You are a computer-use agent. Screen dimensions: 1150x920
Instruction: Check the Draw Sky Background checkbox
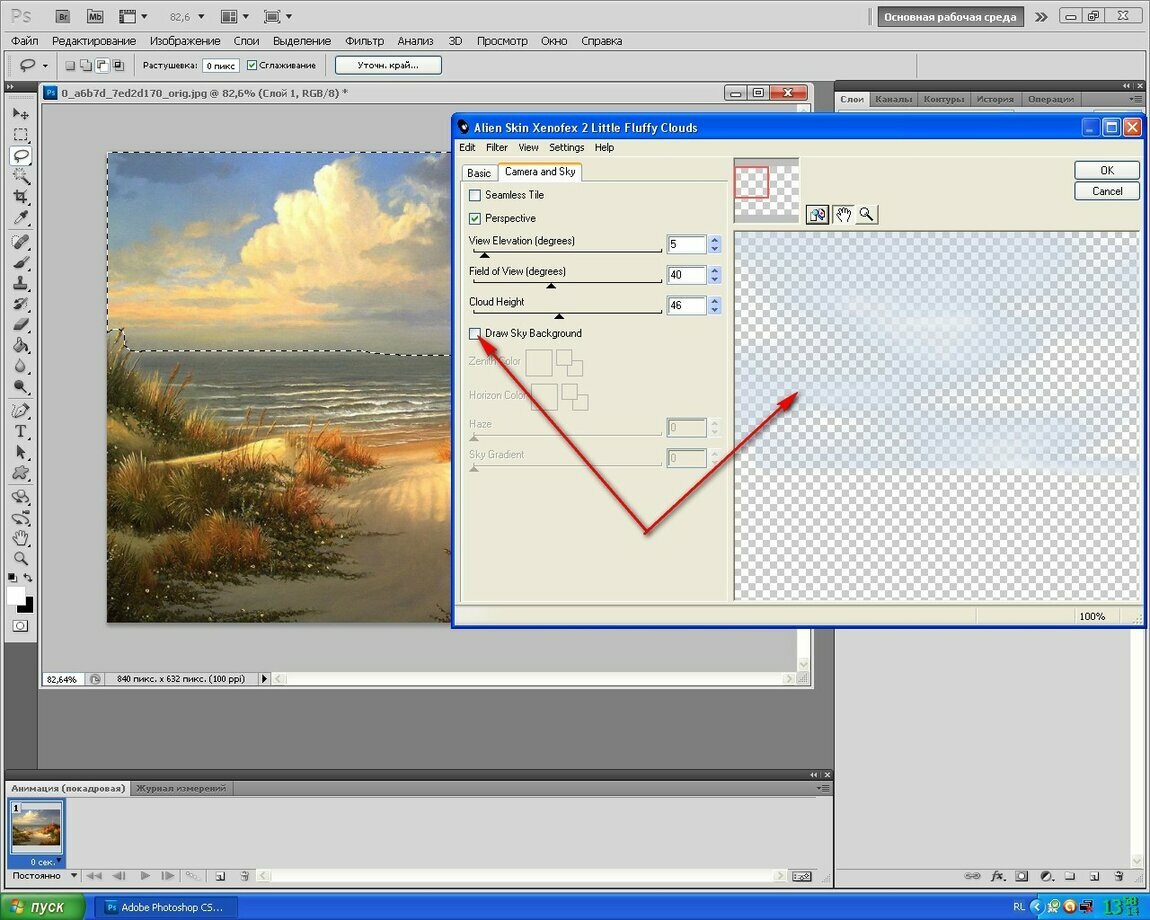[475, 334]
